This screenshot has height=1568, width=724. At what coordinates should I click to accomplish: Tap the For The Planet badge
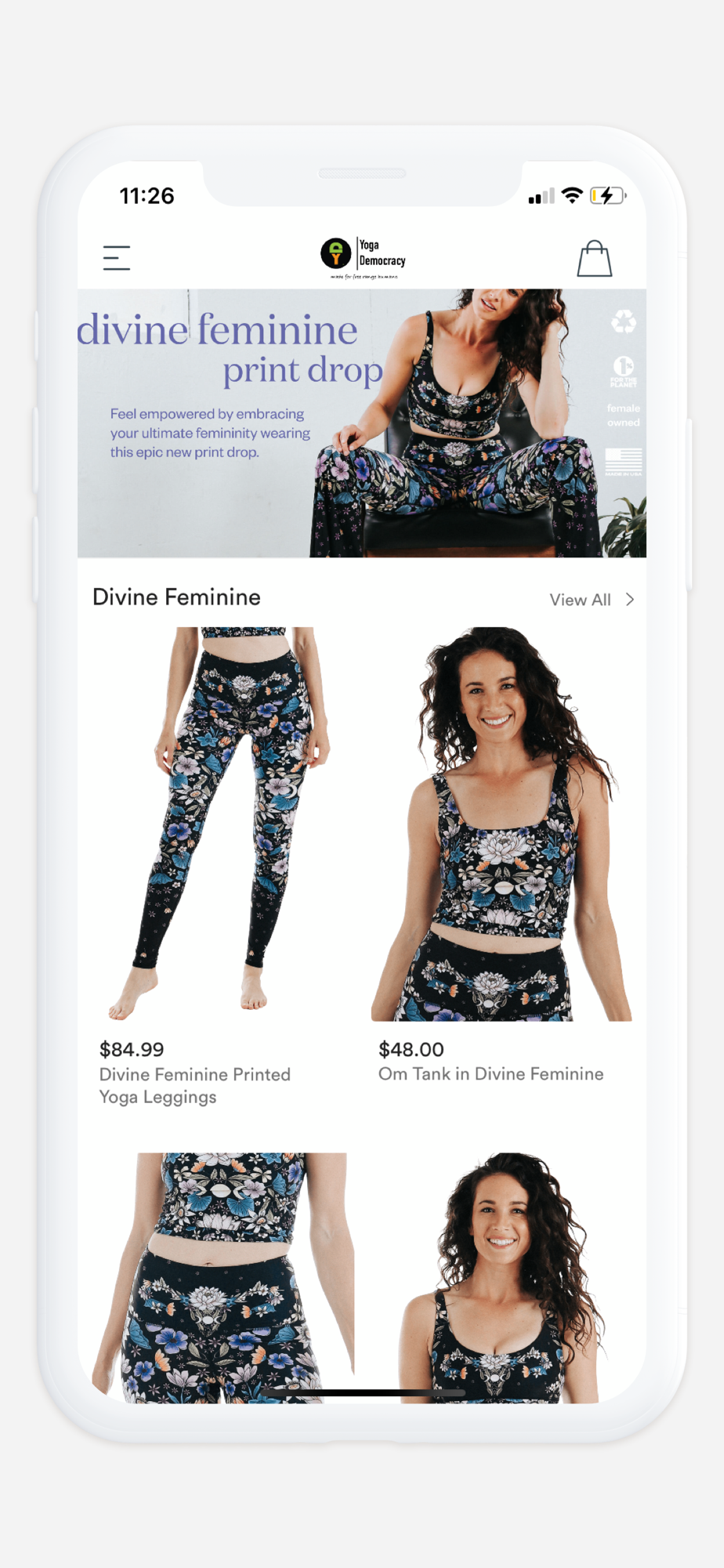(624, 372)
